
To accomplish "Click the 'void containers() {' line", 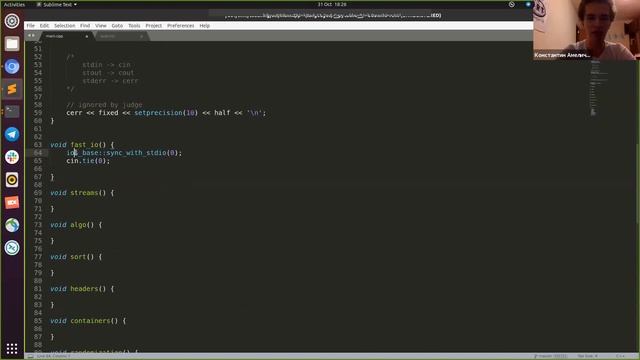I will coord(88,321).
